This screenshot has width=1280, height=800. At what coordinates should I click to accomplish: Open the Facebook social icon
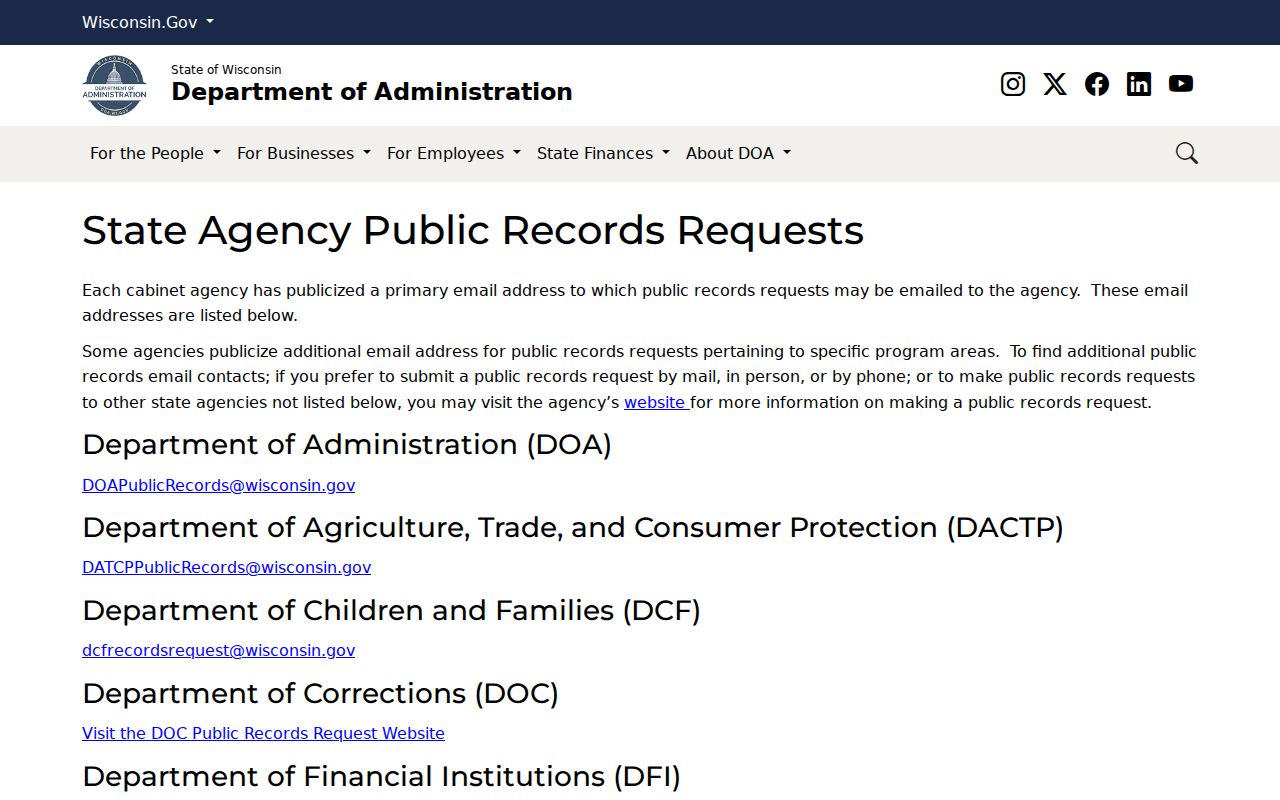[1097, 84]
